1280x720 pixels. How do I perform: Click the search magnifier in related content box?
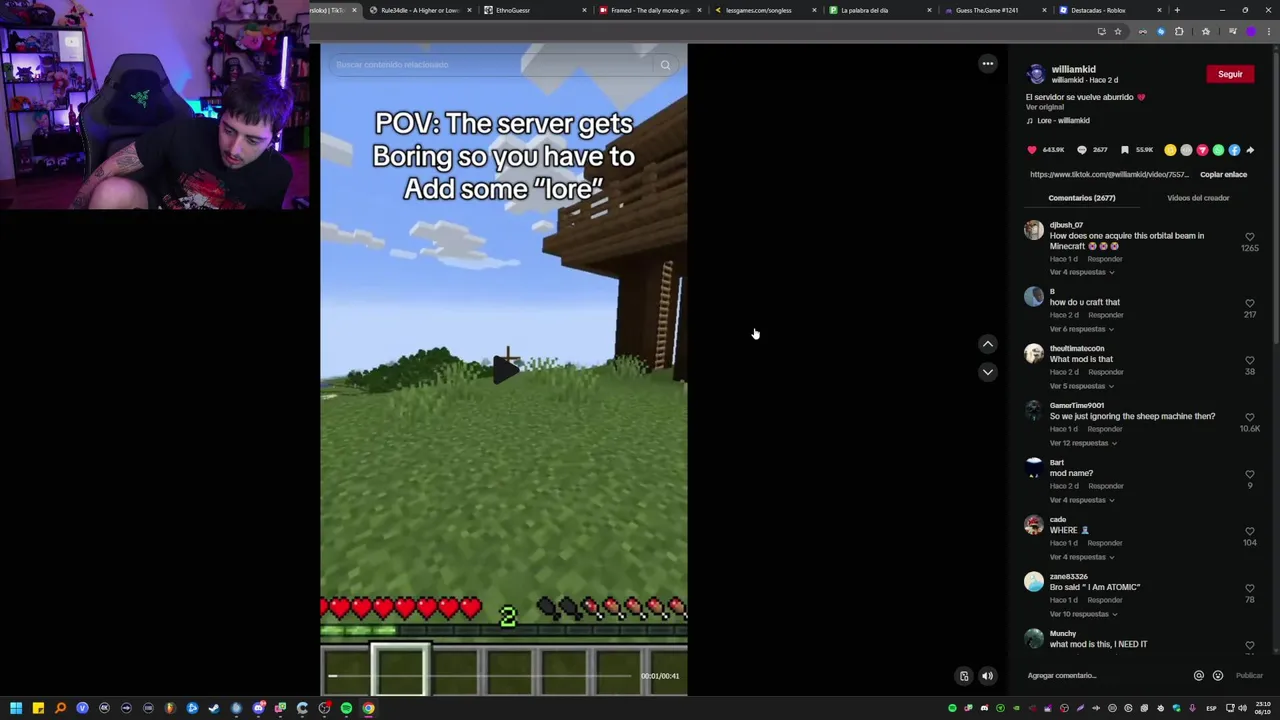tap(665, 65)
